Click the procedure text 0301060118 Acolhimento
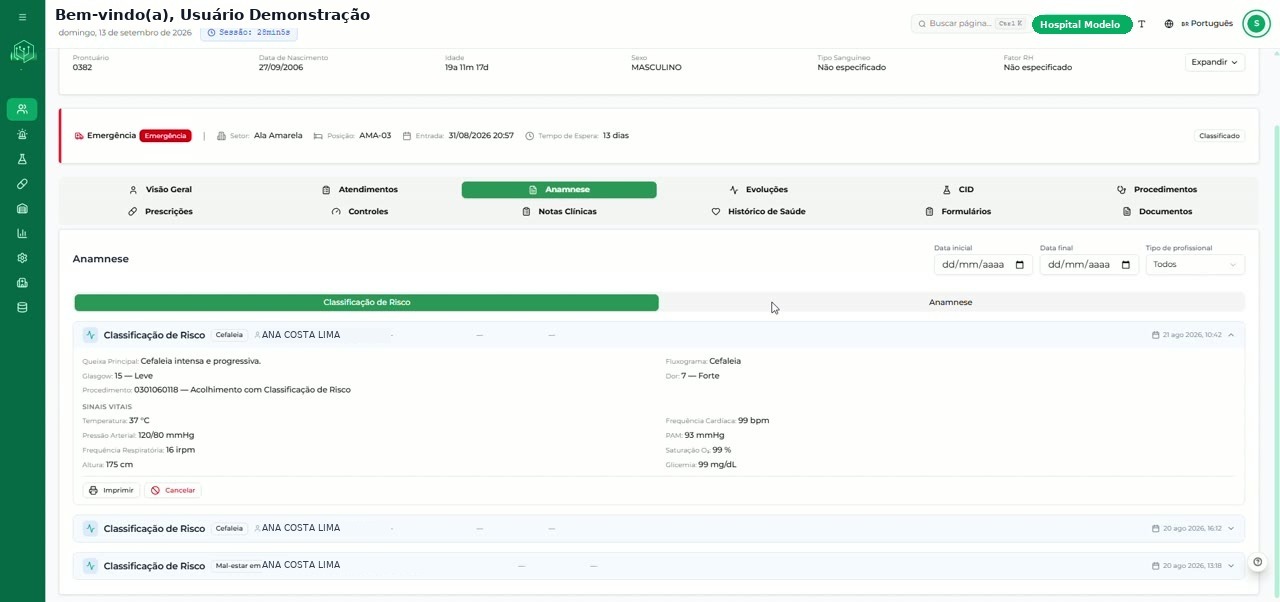1280x602 pixels. tap(242, 390)
